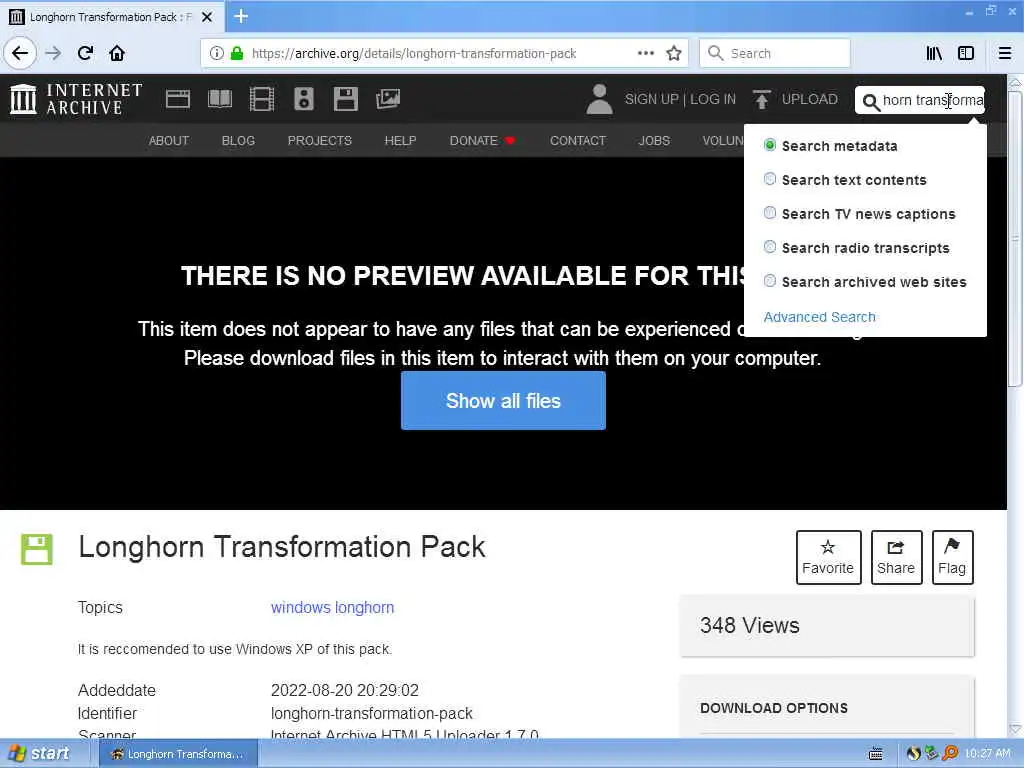
Task: Open the Texts book icon
Action: tap(220, 99)
